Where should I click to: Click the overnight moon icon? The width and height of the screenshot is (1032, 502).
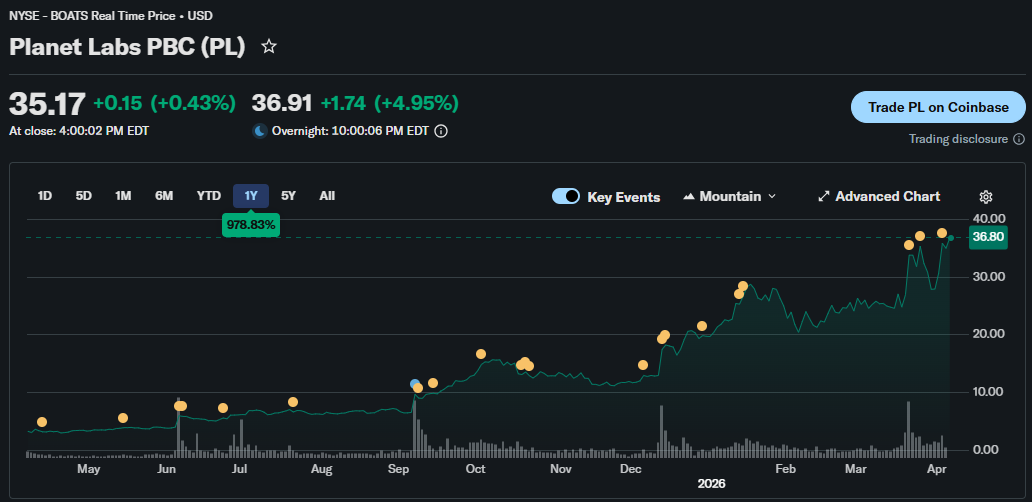tap(260, 131)
